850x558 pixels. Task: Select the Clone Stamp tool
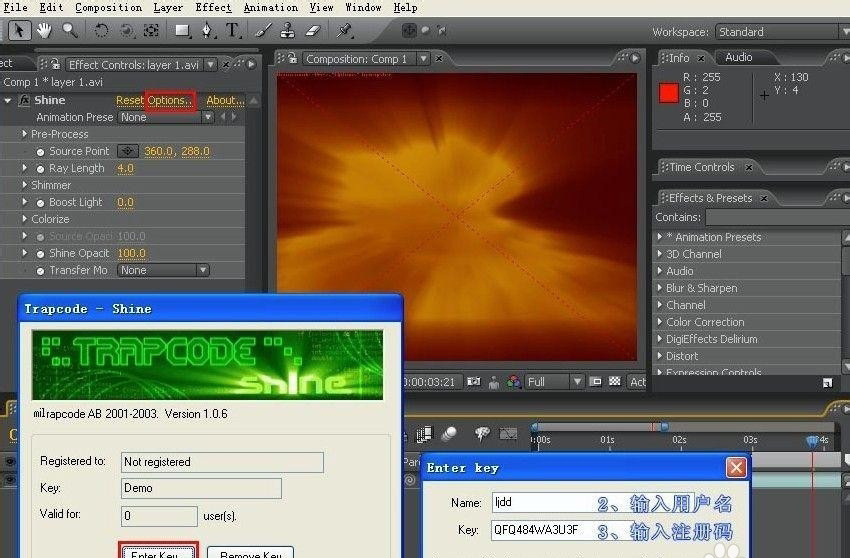coord(288,30)
